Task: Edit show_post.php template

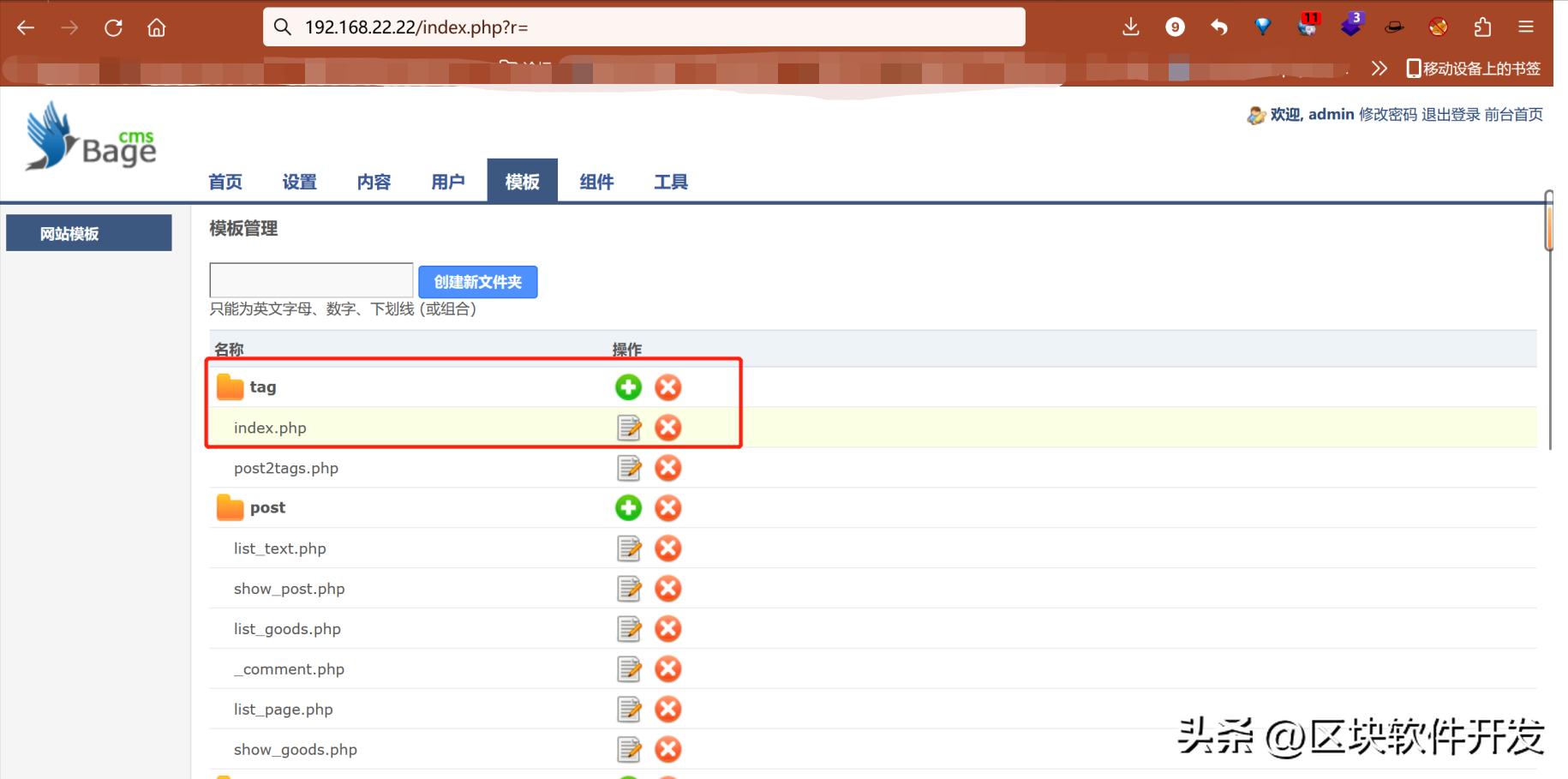Action: 629,589
